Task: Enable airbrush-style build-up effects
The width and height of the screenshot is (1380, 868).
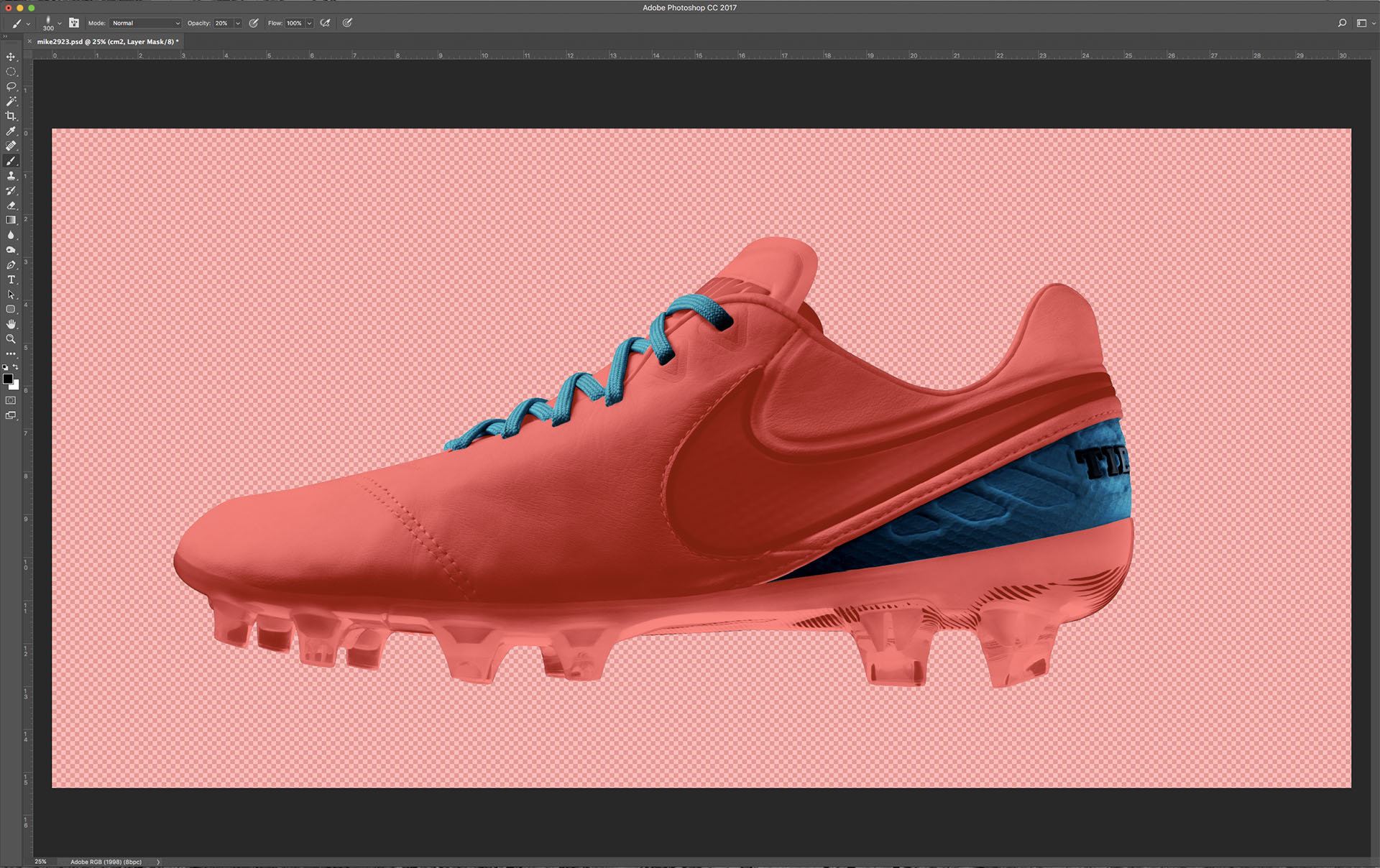Action: (326, 23)
